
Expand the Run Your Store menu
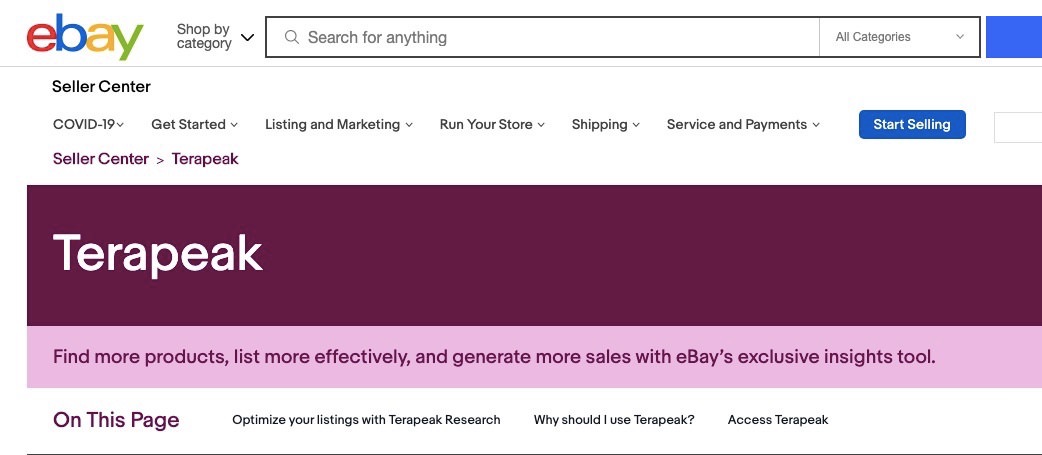pyautogui.click(x=492, y=124)
